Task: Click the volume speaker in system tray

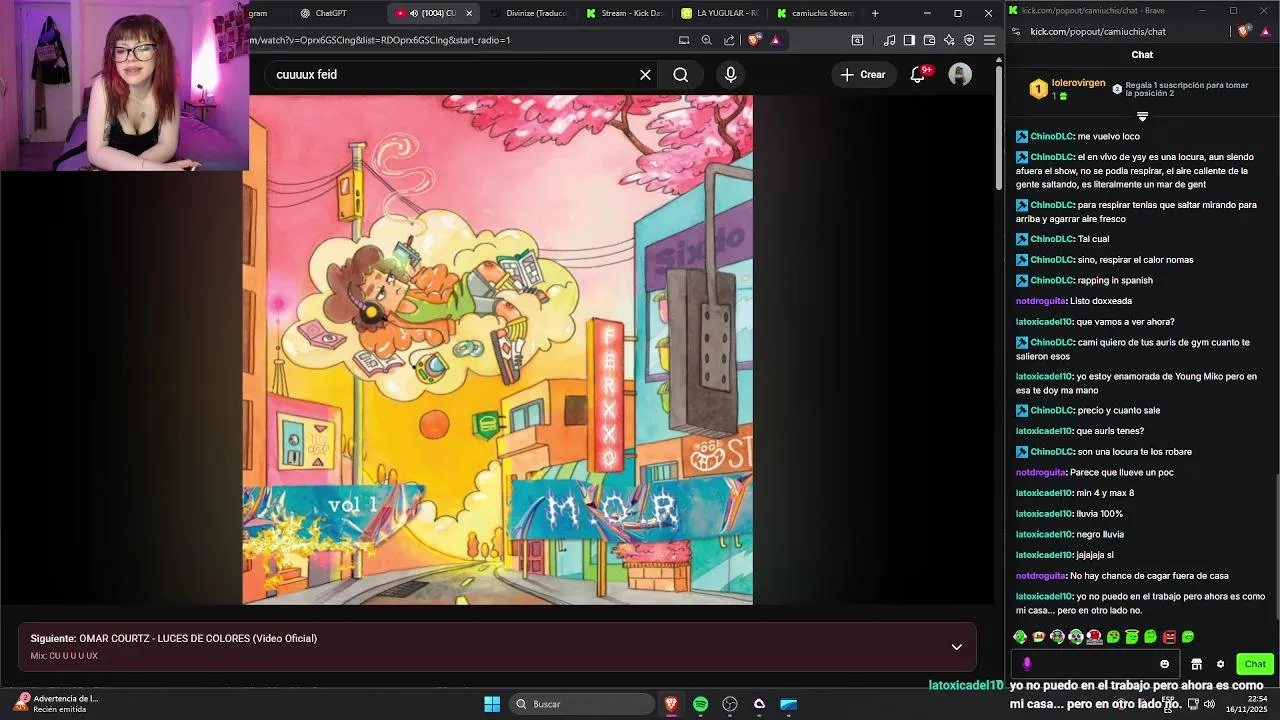Action: 1209,704
